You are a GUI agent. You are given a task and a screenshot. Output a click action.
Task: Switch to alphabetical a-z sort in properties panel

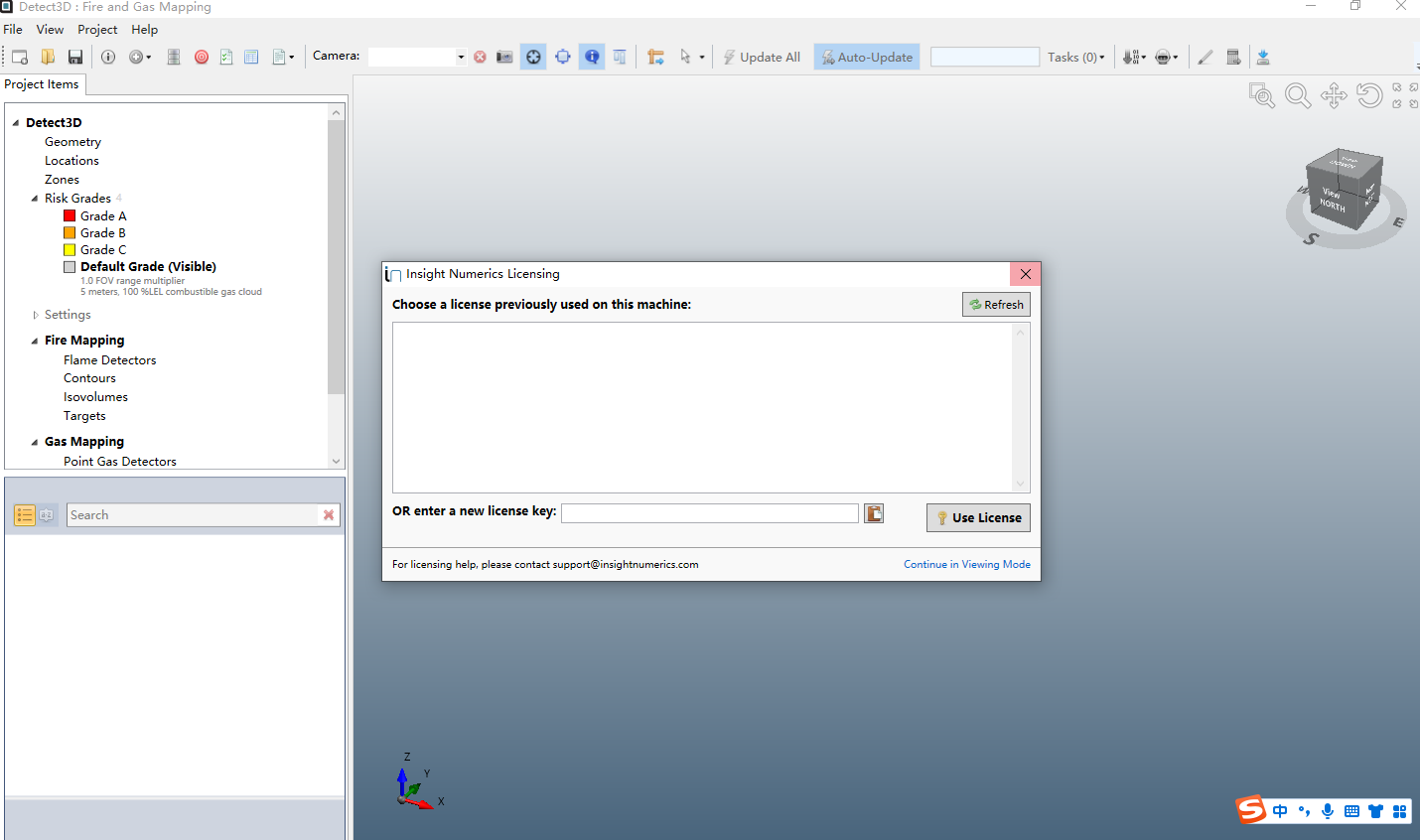click(47, 515)
